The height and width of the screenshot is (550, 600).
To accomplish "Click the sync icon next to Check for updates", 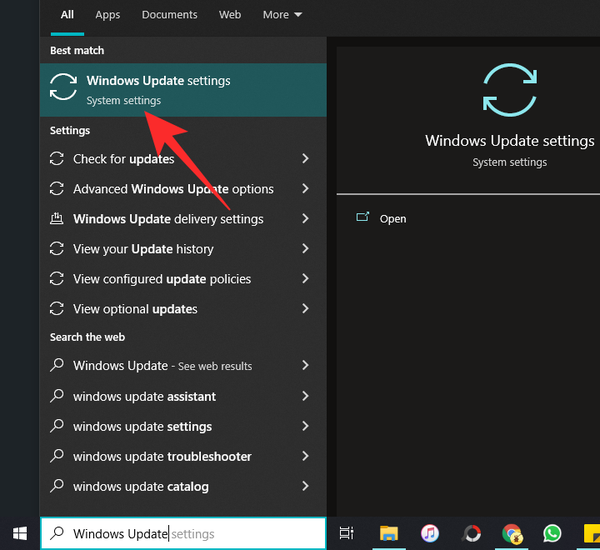I will pos(57,158).
